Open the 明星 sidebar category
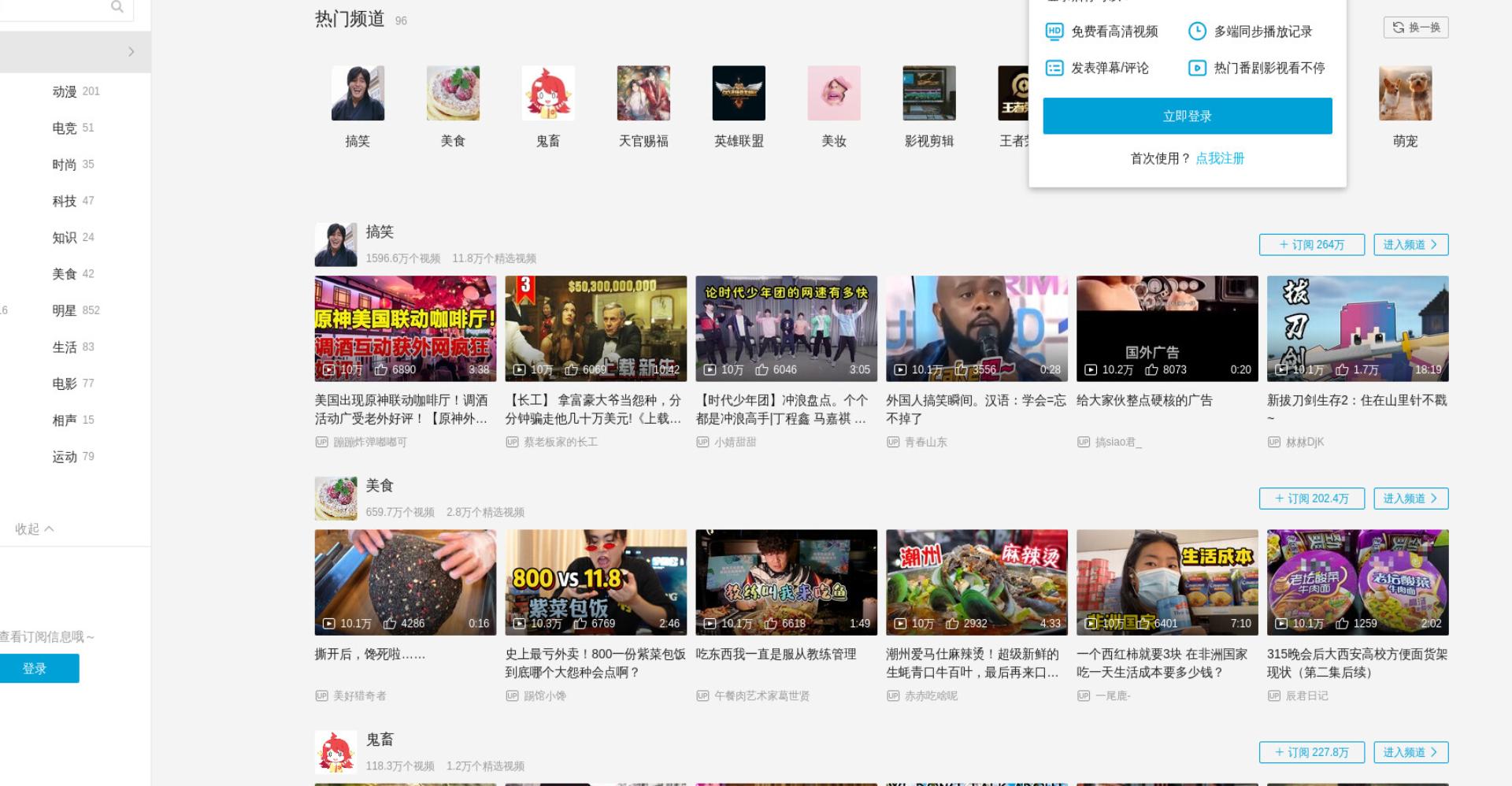 [76, 310]
